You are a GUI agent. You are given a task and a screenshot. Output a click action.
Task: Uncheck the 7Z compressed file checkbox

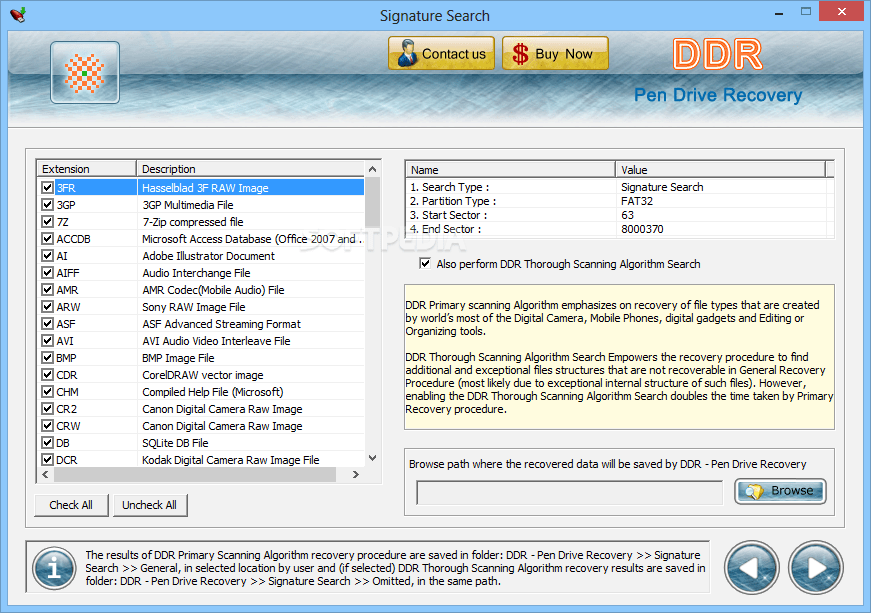(47, 222)
